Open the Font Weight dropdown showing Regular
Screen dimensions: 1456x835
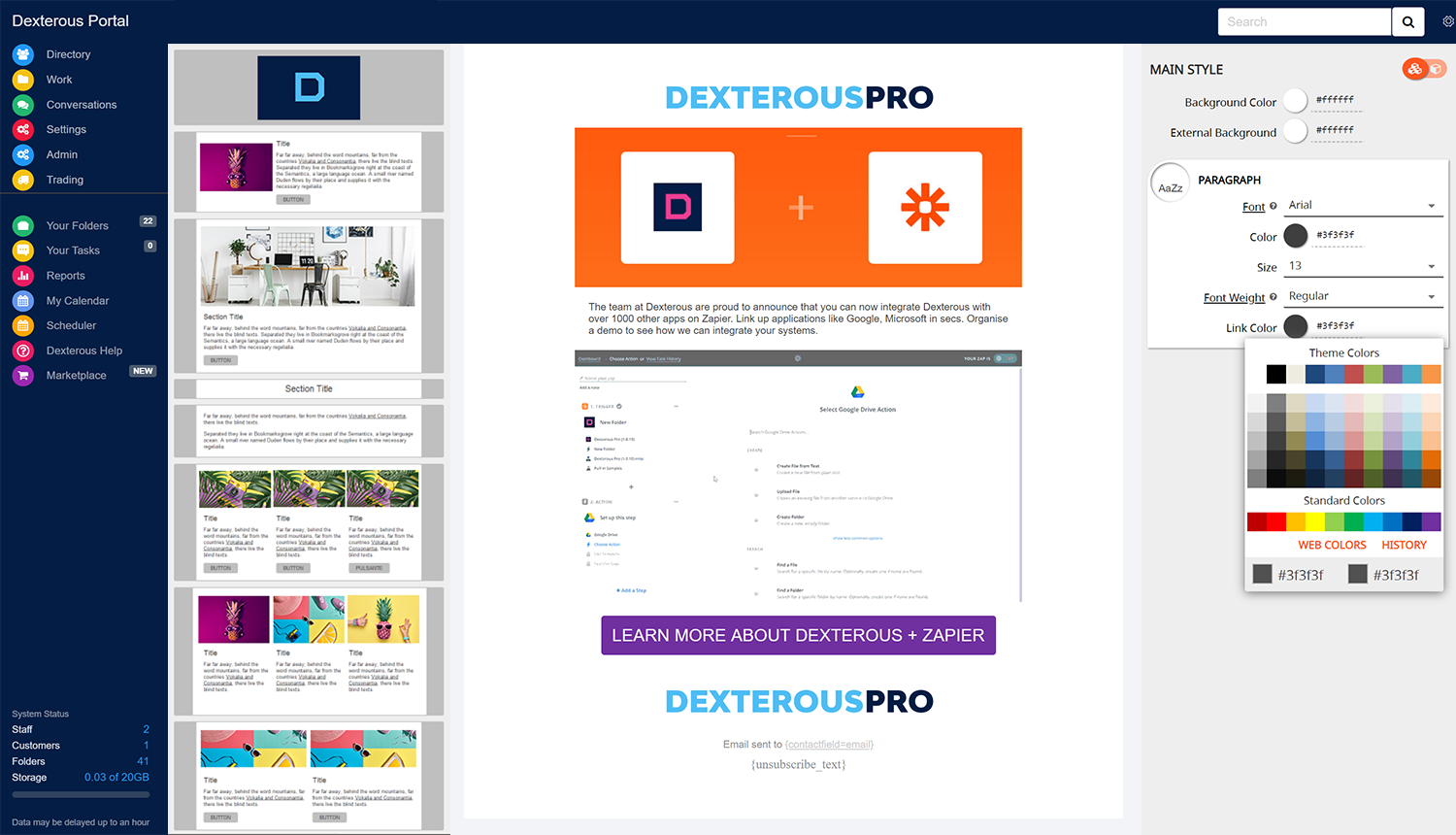[x=1363, y=296]
